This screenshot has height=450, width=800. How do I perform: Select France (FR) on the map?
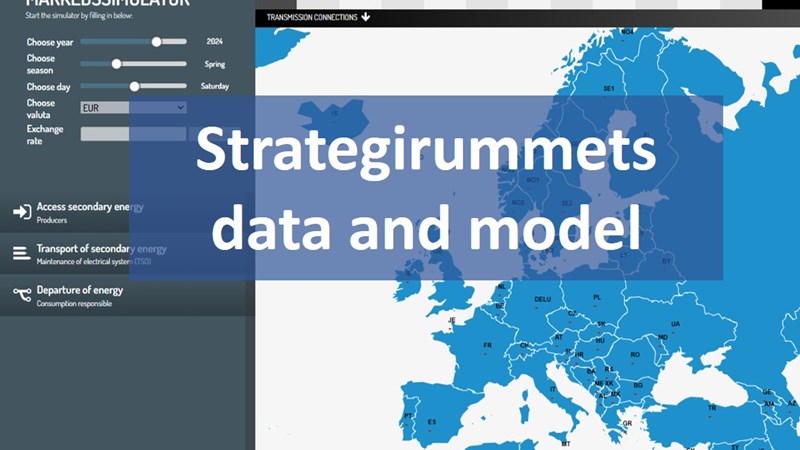pos(487,345)
